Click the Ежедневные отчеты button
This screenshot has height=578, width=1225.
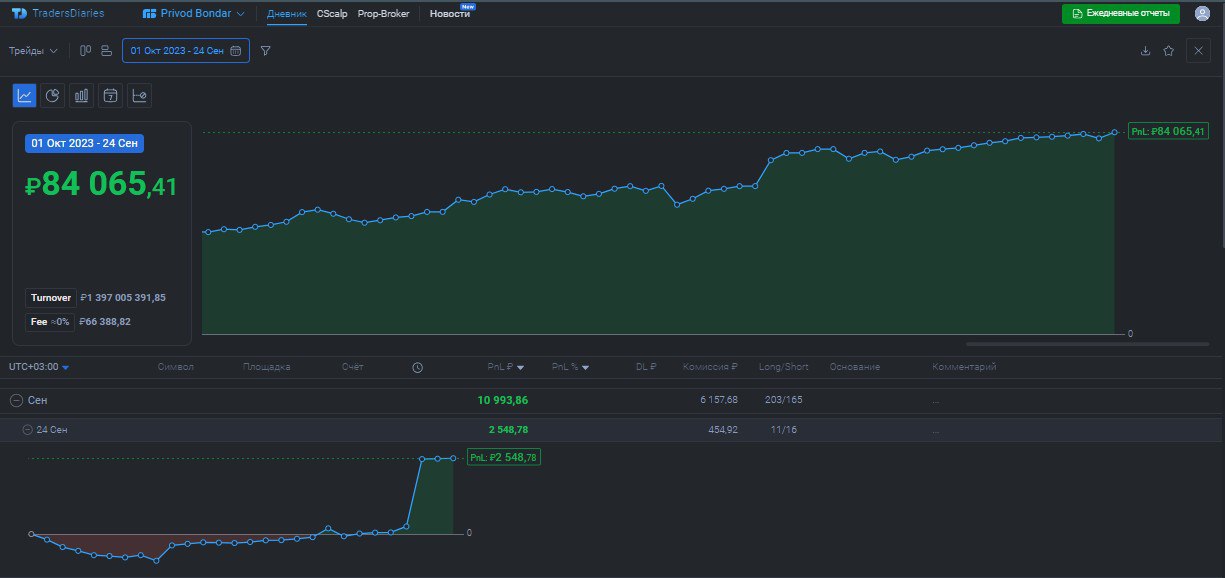(1121, 14)
